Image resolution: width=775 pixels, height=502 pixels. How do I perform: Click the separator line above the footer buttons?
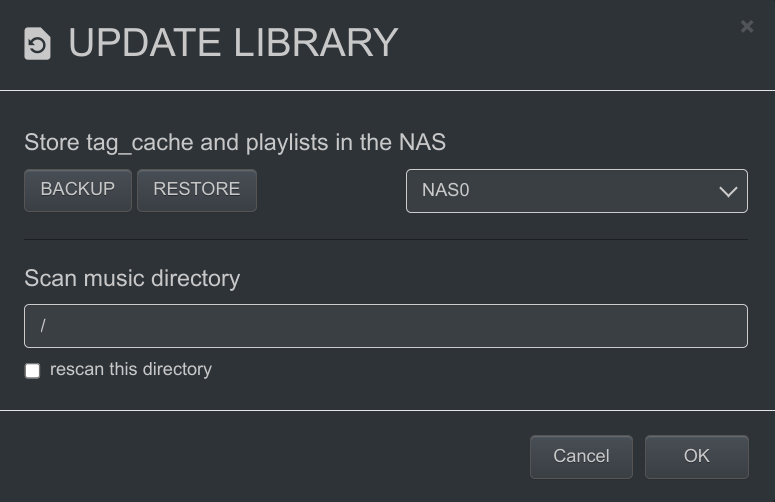click(x=387, y=410)
